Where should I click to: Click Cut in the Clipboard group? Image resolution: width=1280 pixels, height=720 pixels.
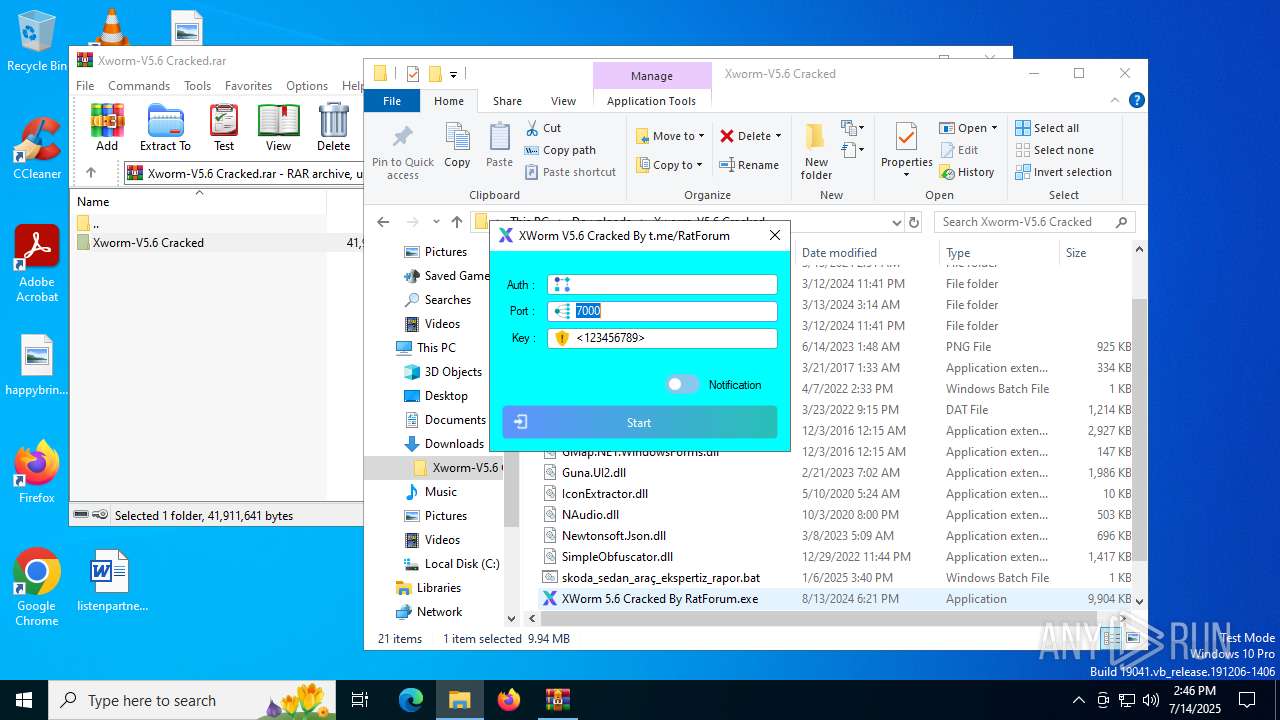click(544, 128)
